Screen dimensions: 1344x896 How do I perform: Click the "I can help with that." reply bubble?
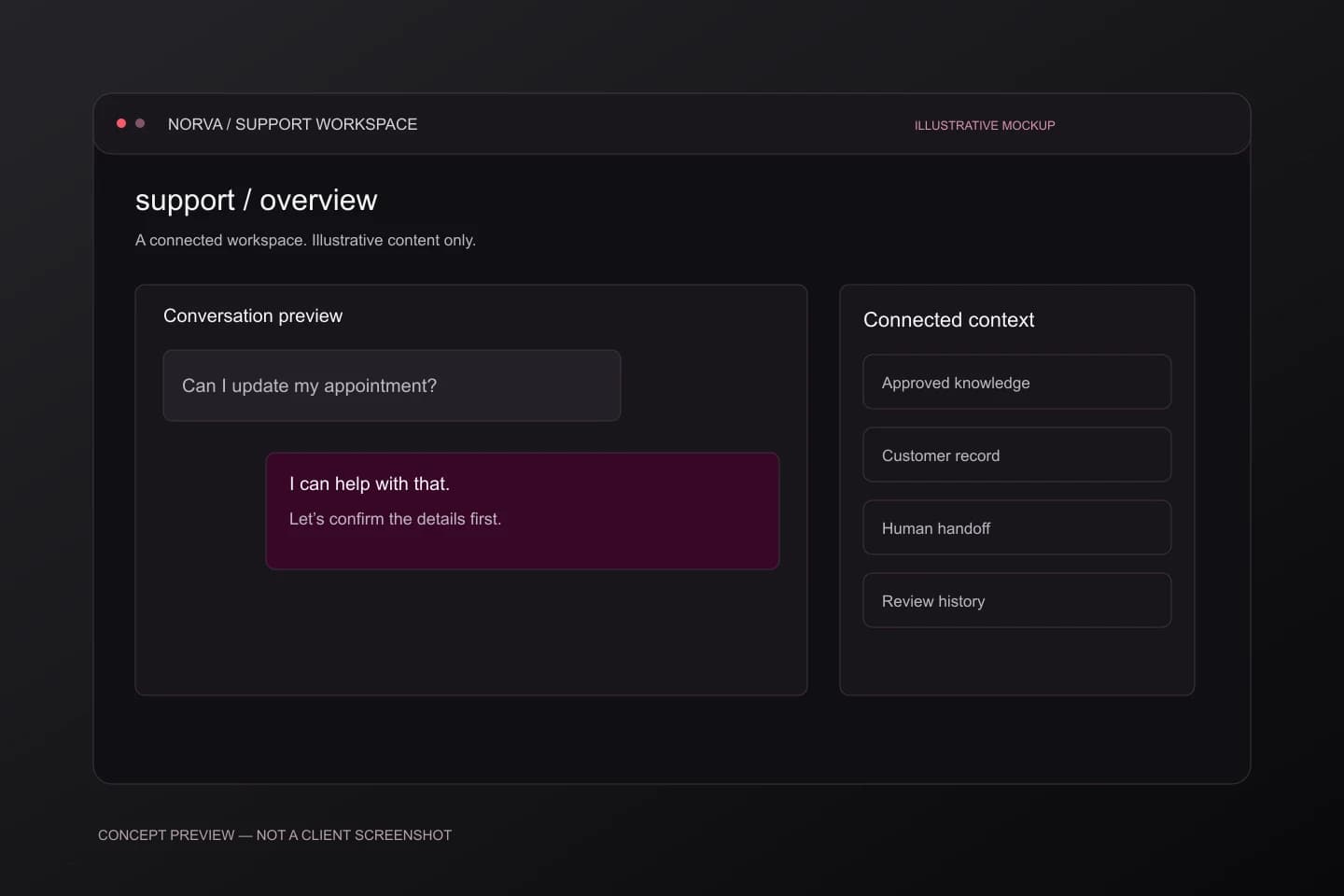pos(523,511)
